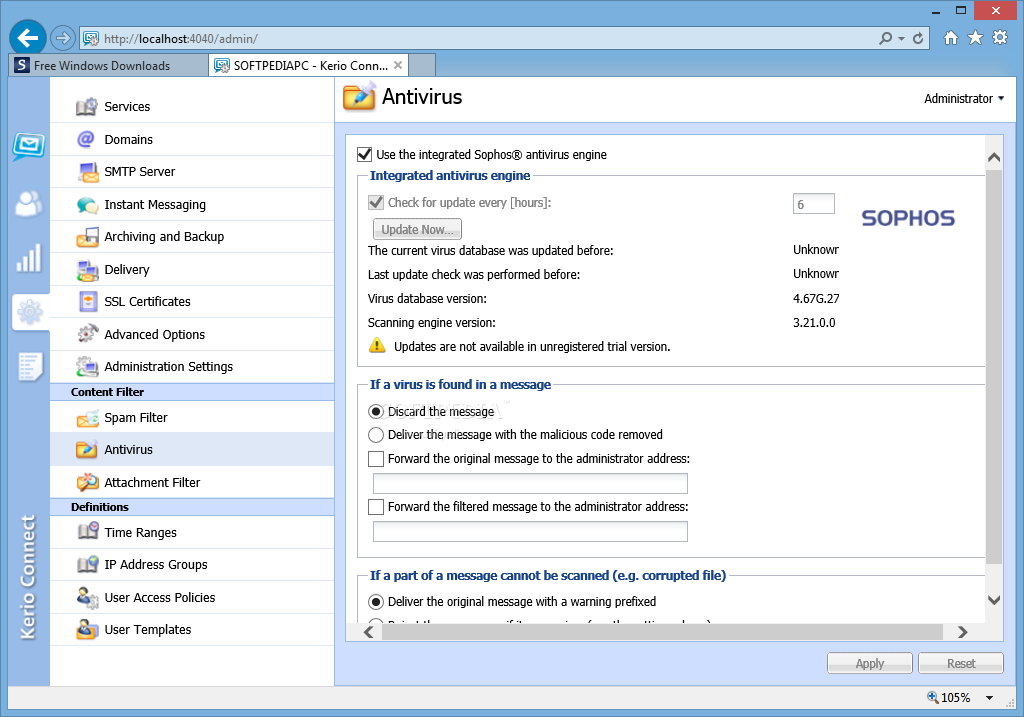Click the browser forward arrow button
1024x717 pixels.
pos(63,38)
